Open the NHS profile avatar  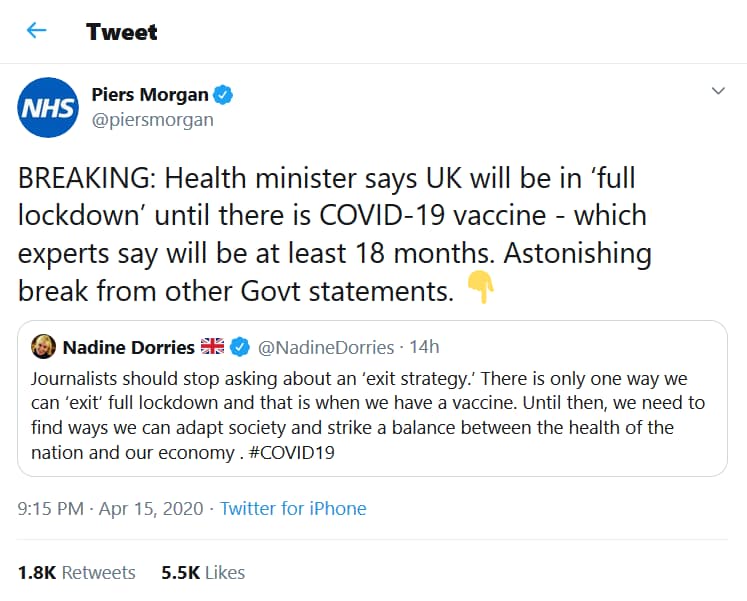click(x=47, y=107)
